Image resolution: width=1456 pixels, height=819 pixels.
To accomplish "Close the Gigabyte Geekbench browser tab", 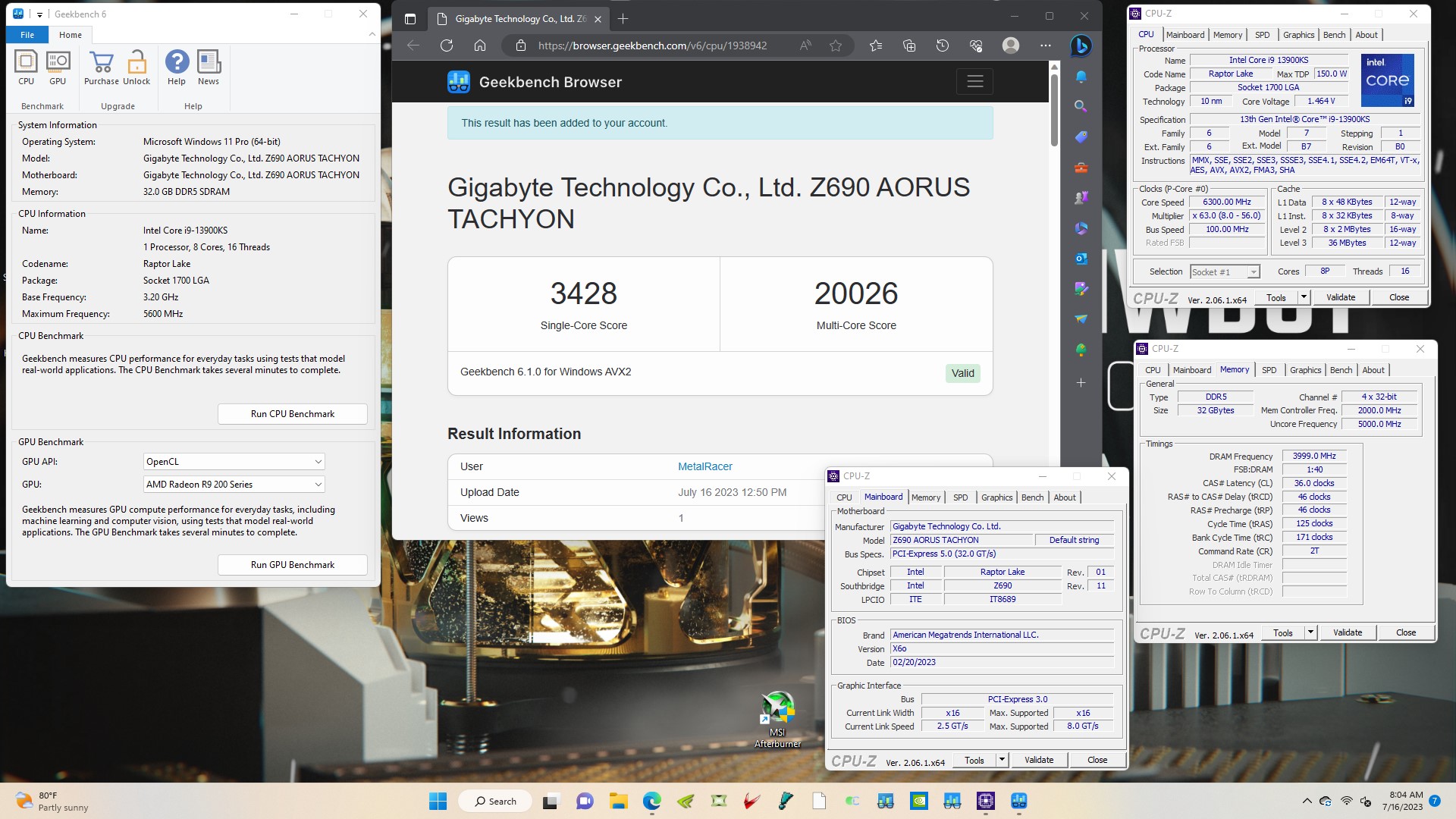I will coord(598,19).
